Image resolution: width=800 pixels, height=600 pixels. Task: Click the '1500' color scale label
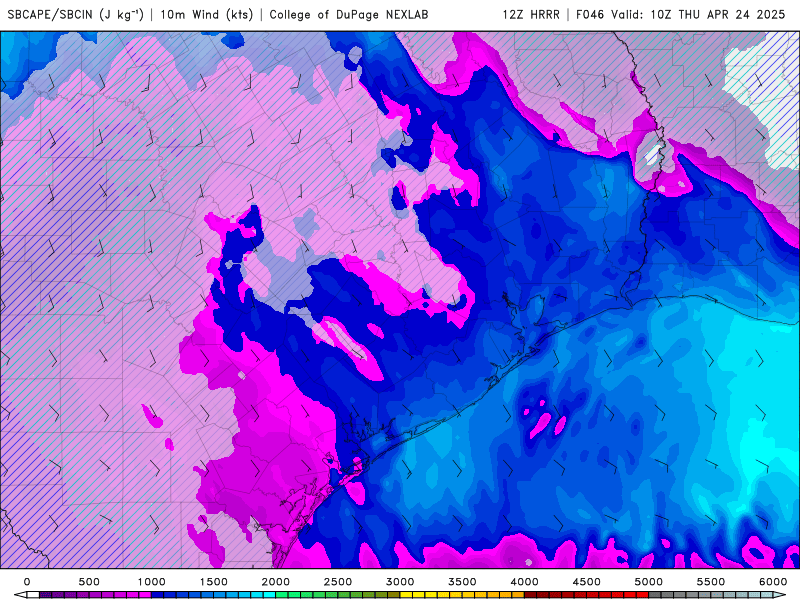click(213, 582)
